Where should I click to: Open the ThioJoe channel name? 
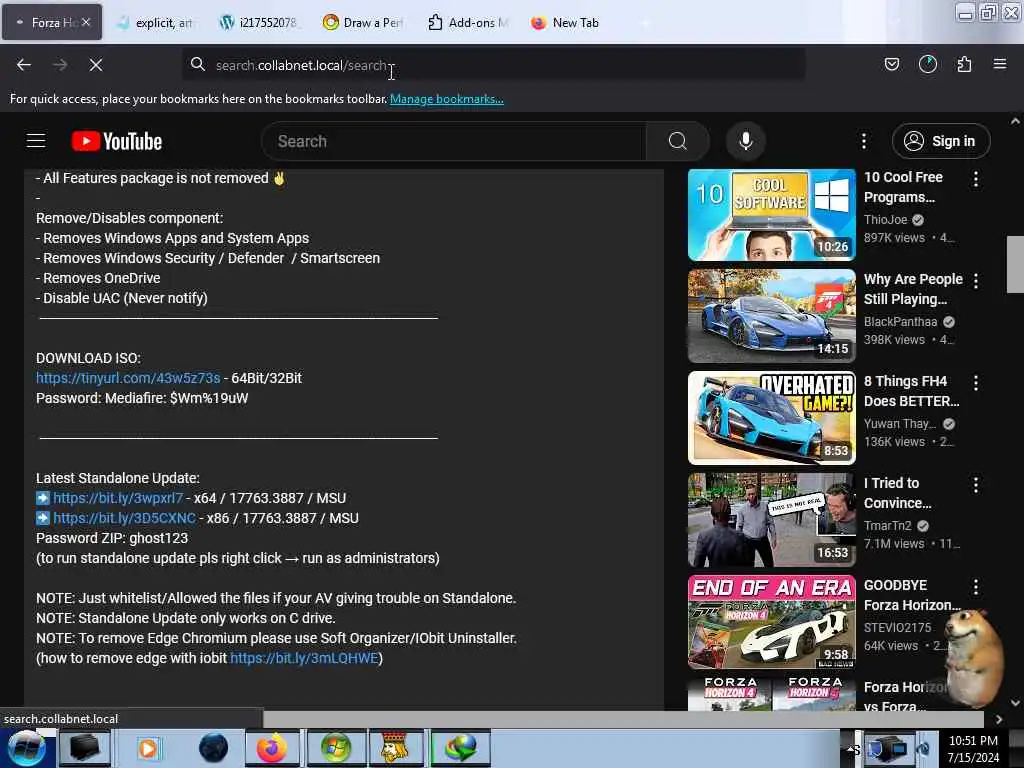click(x=886, y=219)
